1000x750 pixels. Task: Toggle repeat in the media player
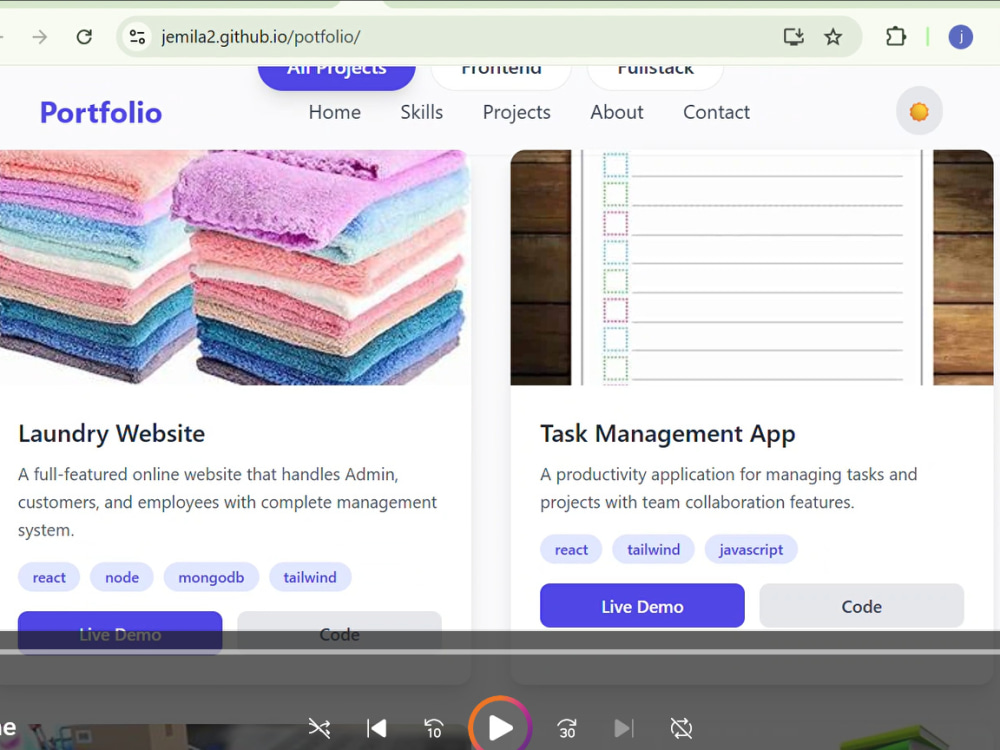[681, 728]
